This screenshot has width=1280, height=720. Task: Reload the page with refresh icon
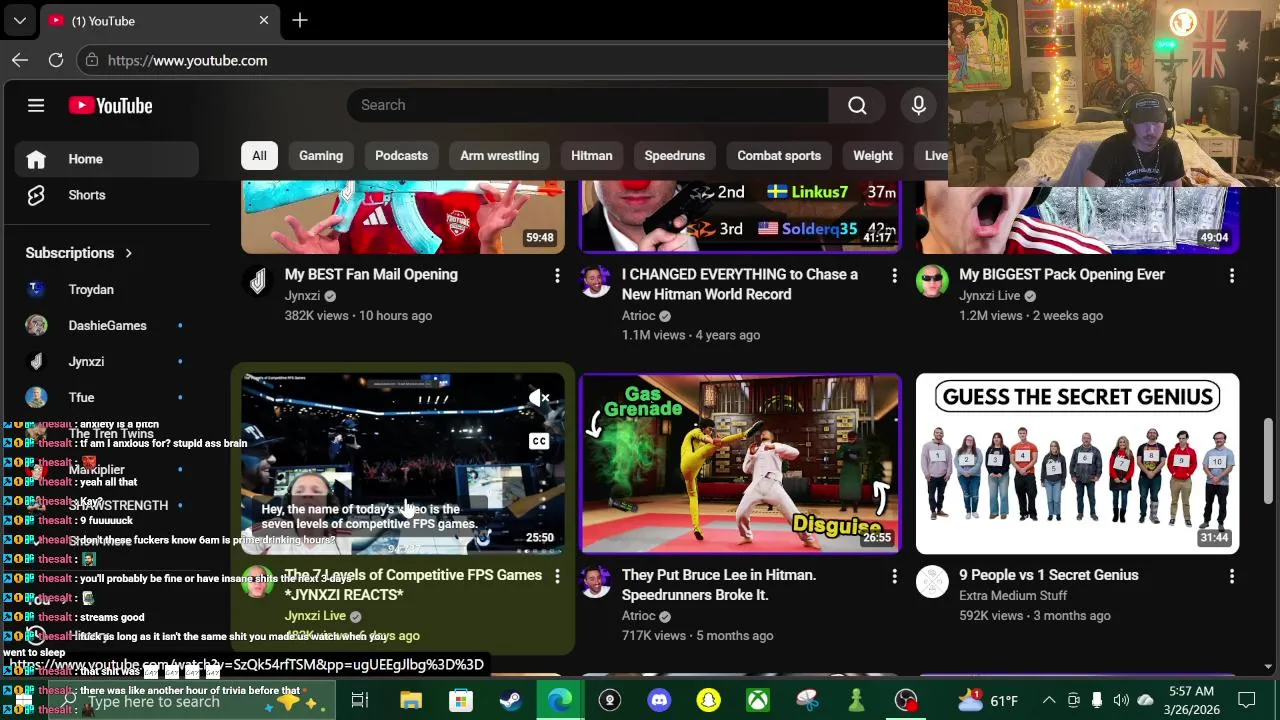click(x=56, y=60)
